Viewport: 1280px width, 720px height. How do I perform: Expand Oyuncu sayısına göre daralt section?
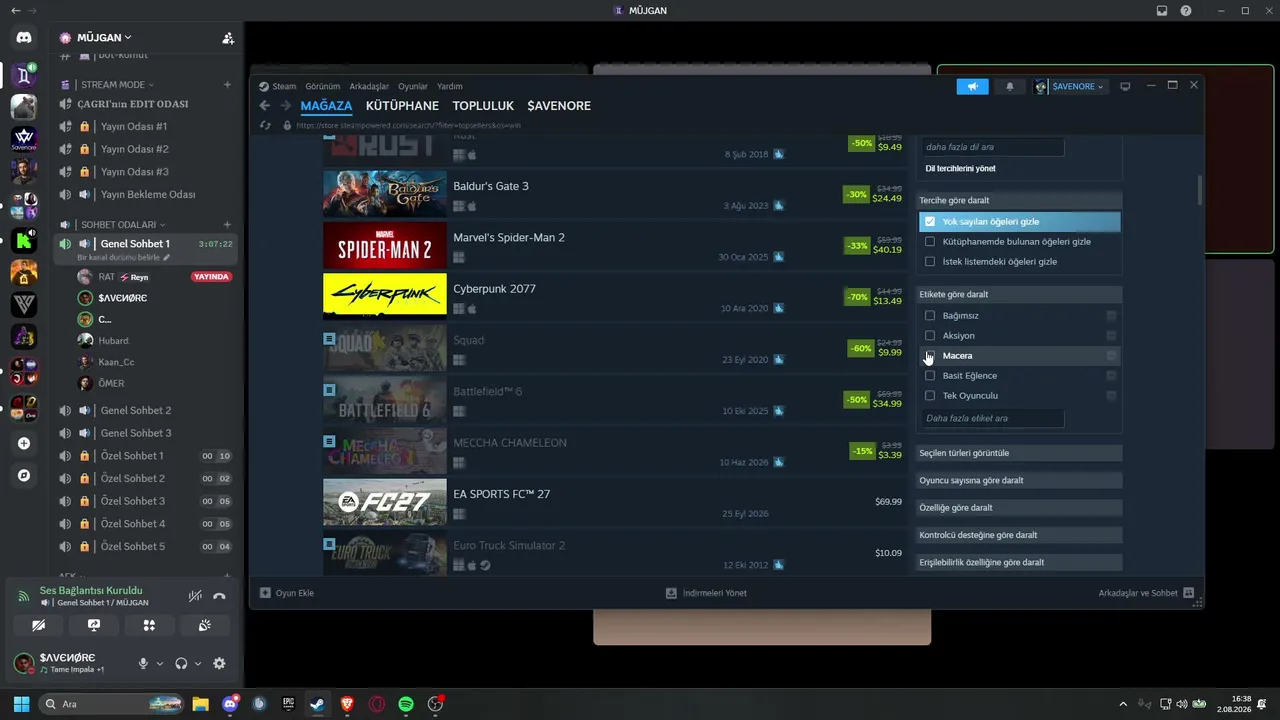pyautogui.click(x=1019, y=480)
